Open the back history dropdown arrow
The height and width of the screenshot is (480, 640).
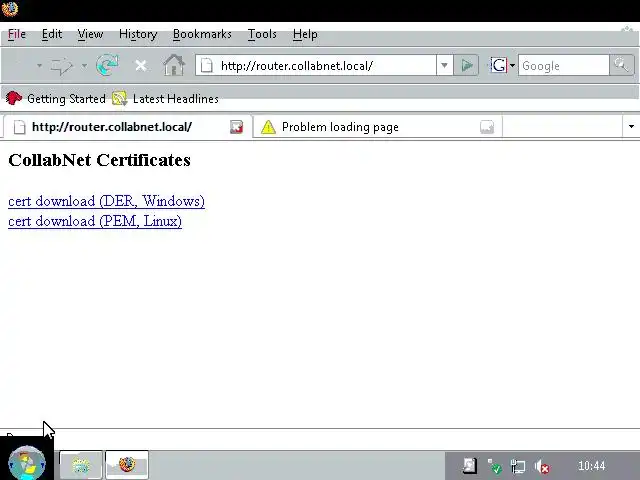click(x=39, y=65)
